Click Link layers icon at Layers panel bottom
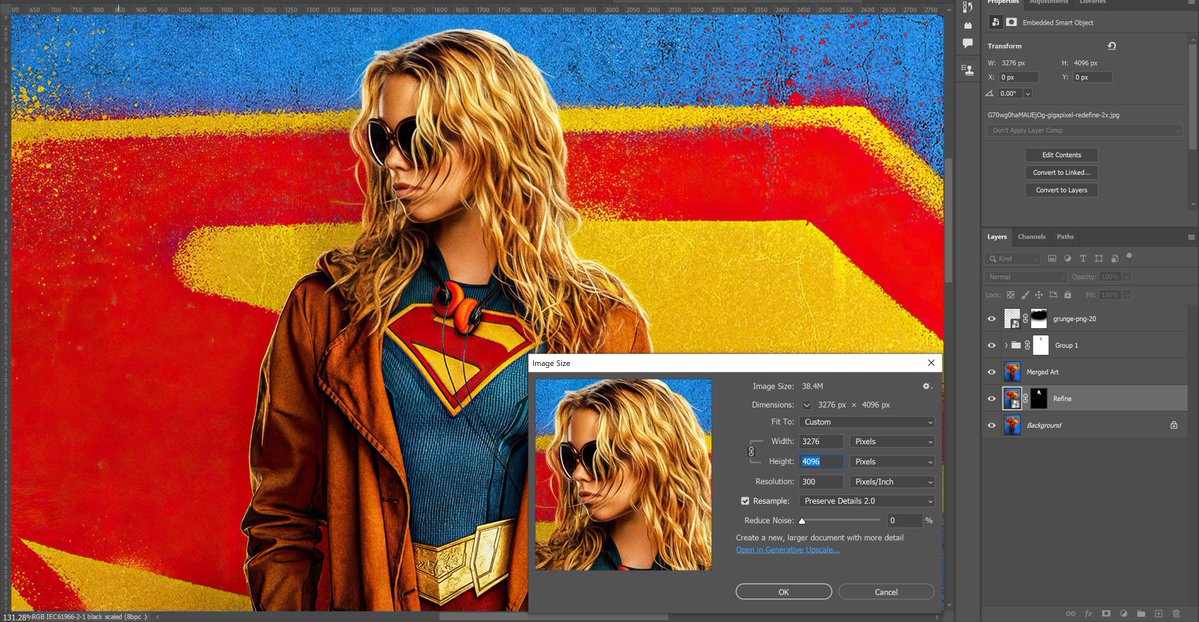The width and height of the screenshot is (1199, 622). coord(1071,614)
